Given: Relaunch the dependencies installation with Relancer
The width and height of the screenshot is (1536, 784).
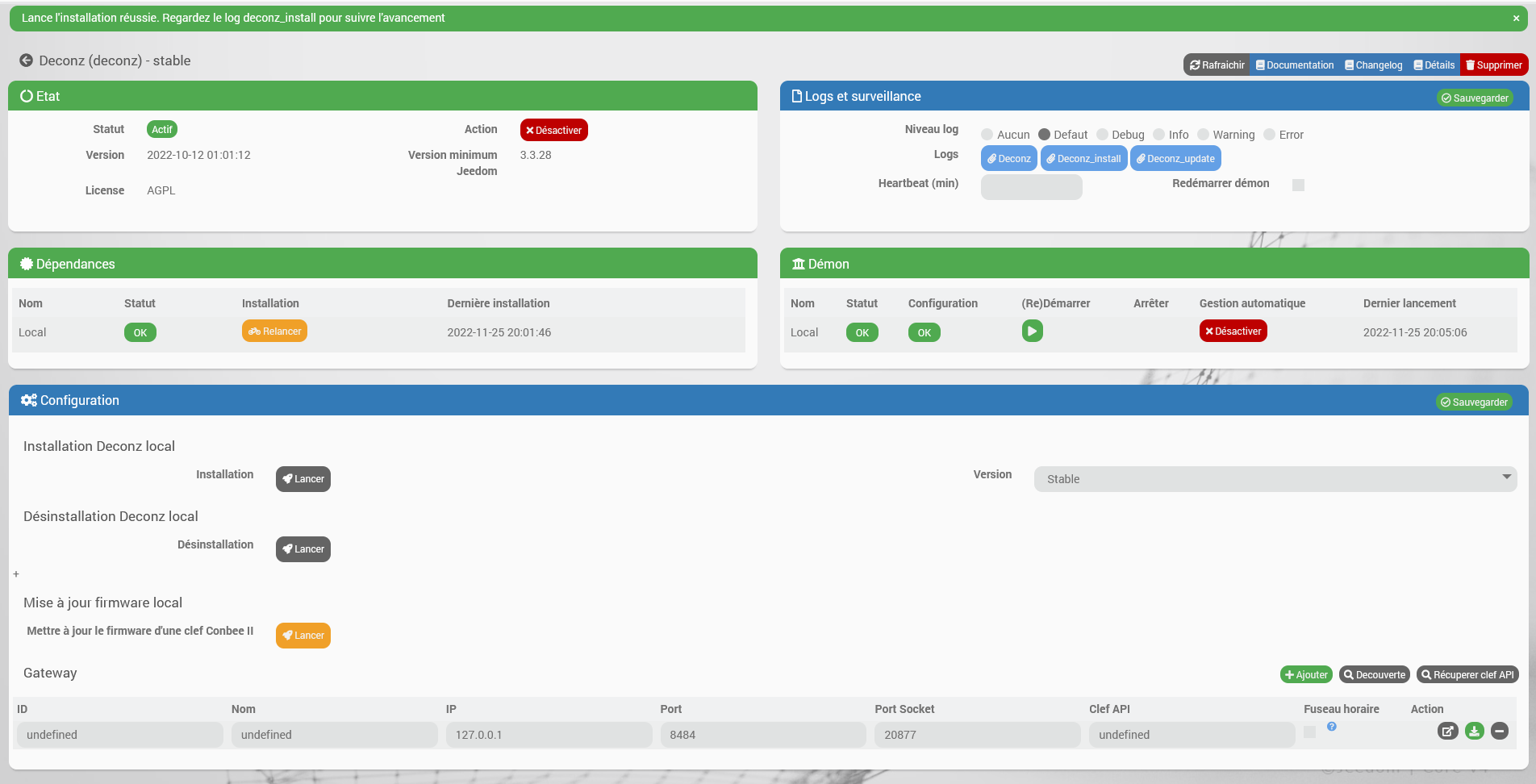Looking at the screenshot, I should 274,332.
